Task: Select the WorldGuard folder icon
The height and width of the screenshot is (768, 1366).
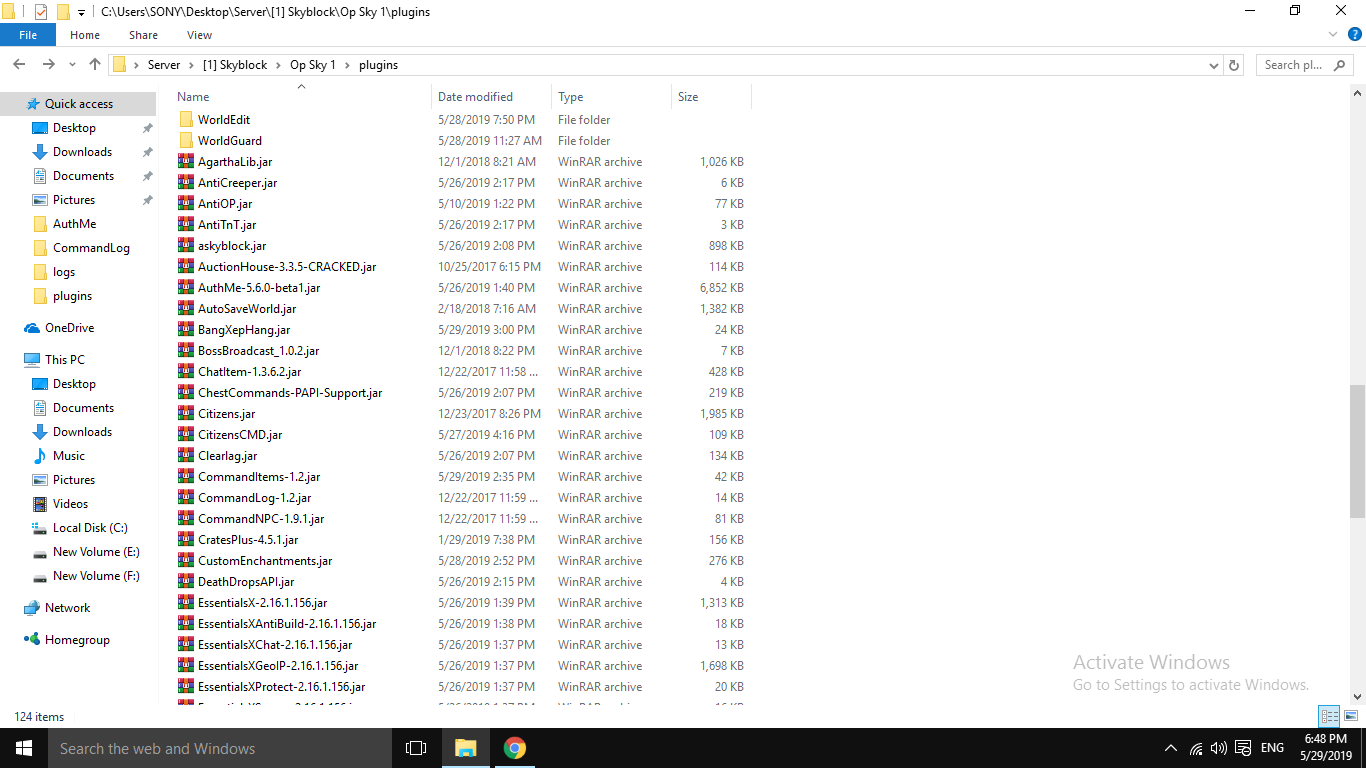Action: click(x=185, y=141)
